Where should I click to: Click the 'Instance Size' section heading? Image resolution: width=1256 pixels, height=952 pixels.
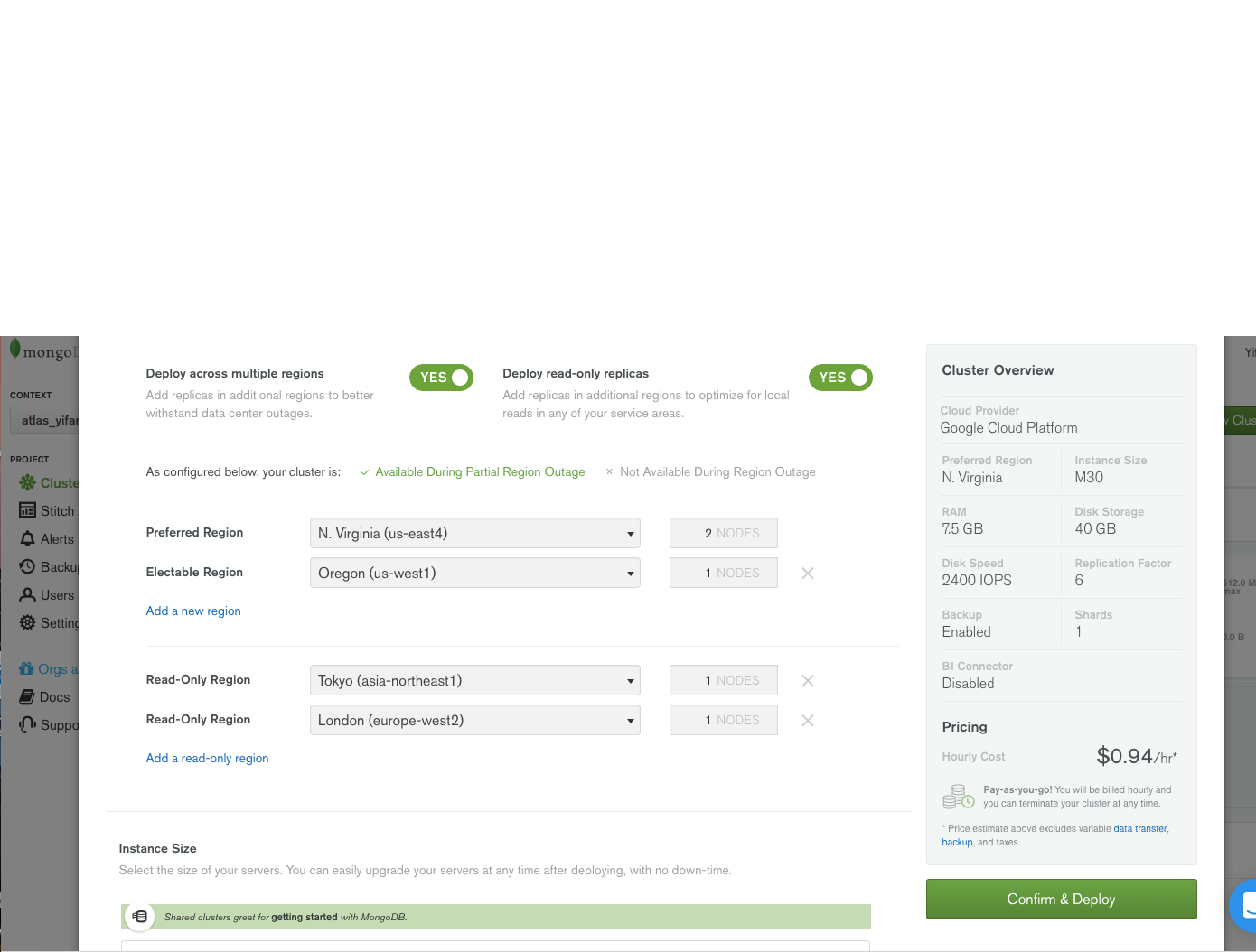tap(157, 848)
